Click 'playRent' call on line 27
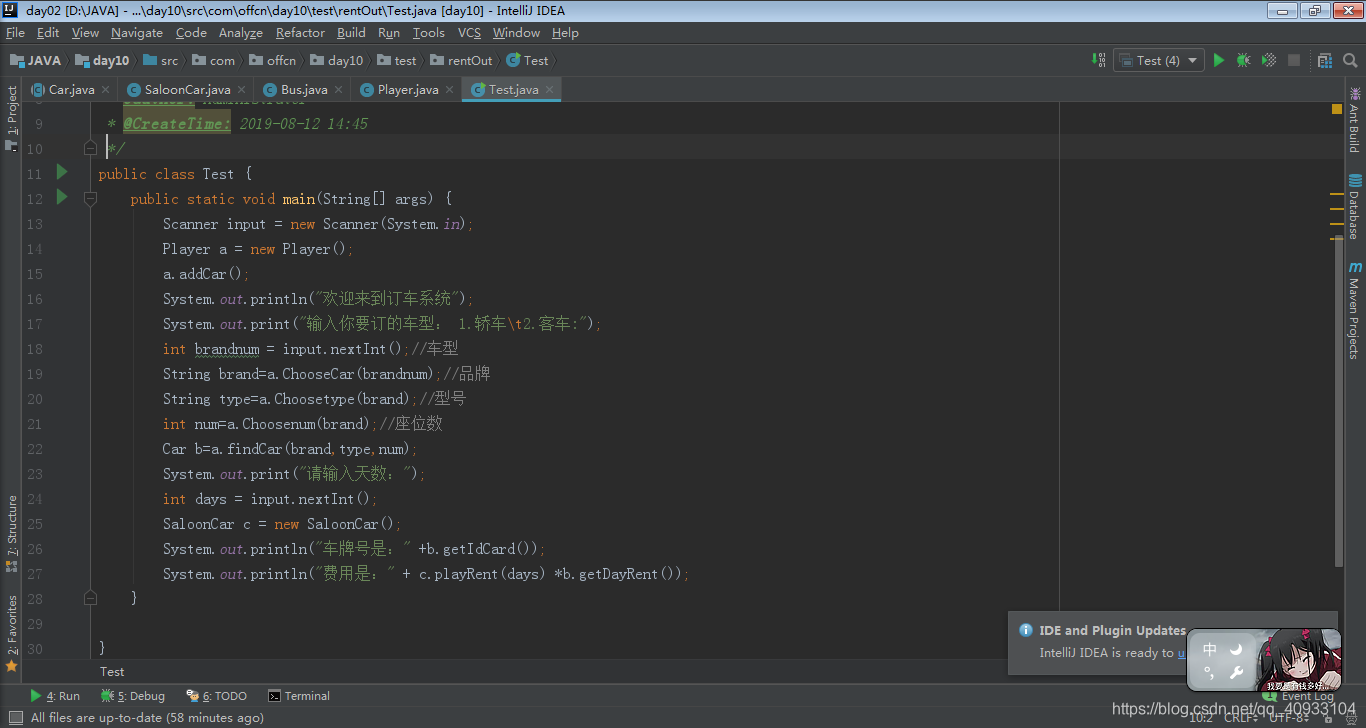 point(466,574)
